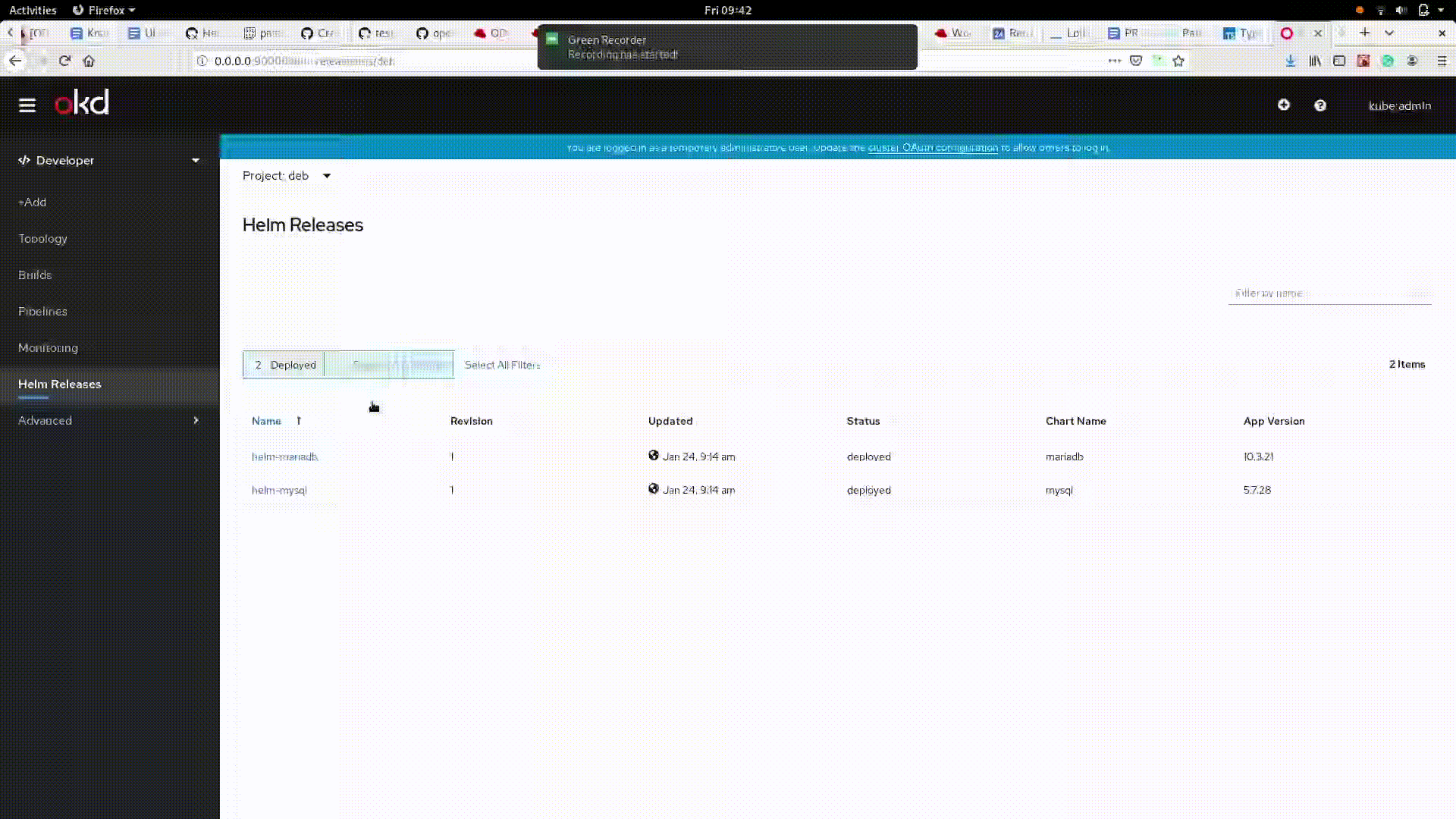Click Select All Filters link

[x=502, y=365]
